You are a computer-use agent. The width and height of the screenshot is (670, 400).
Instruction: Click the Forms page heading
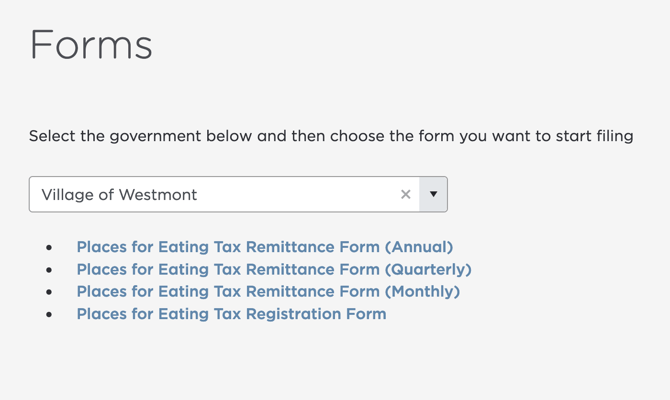pos(91,45)
